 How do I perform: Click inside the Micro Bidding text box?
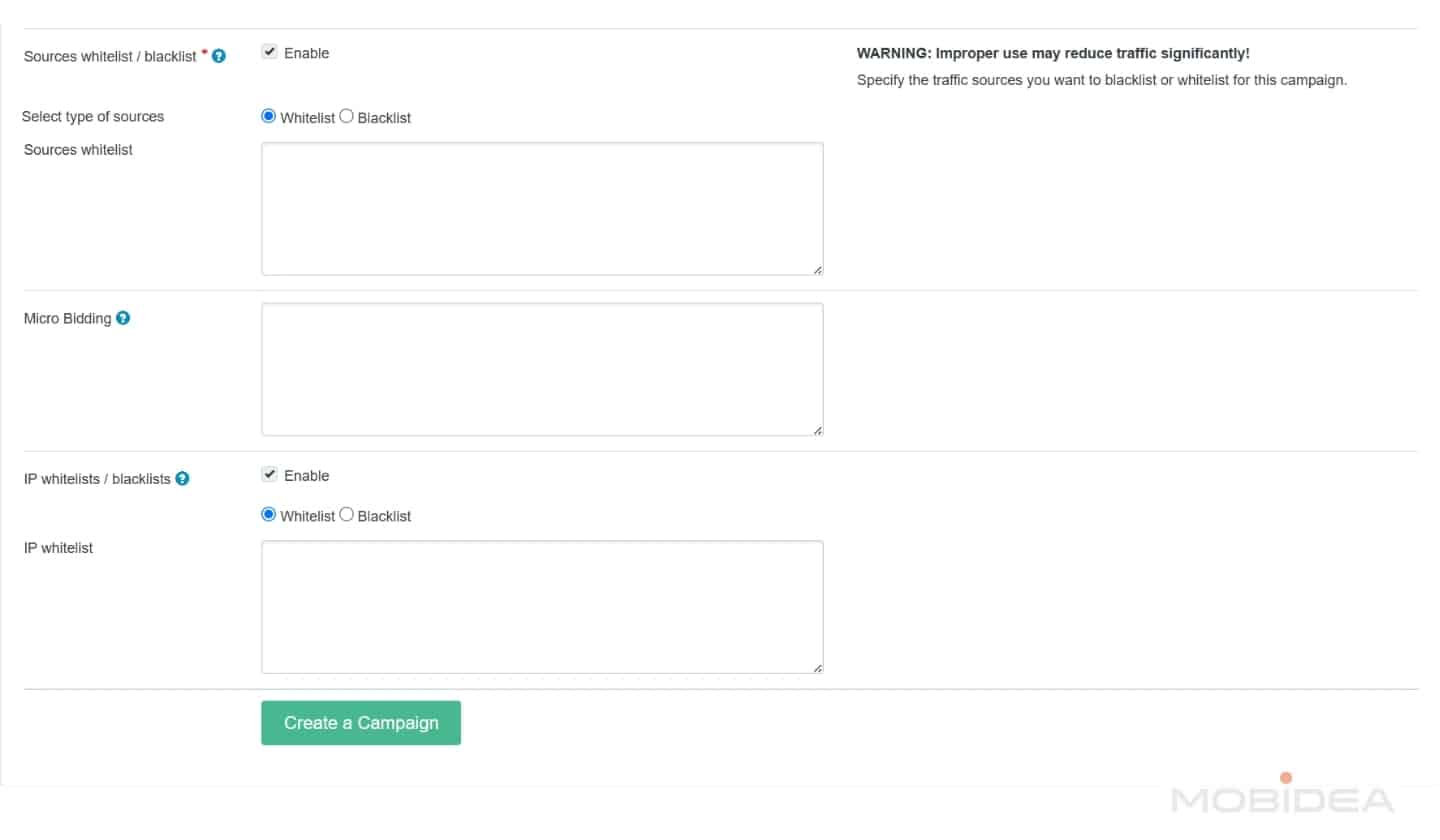click(542, 369)
